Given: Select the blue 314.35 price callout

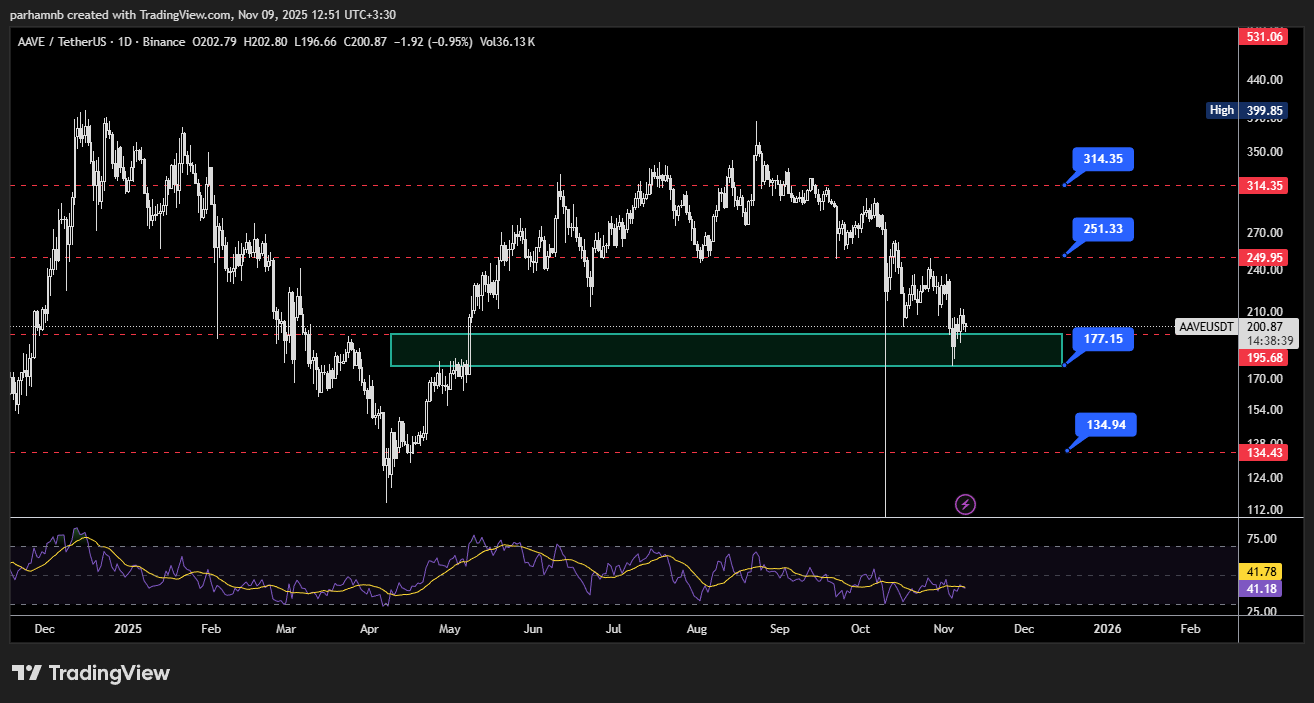Looking at the screenshot, I should 1103,159.
